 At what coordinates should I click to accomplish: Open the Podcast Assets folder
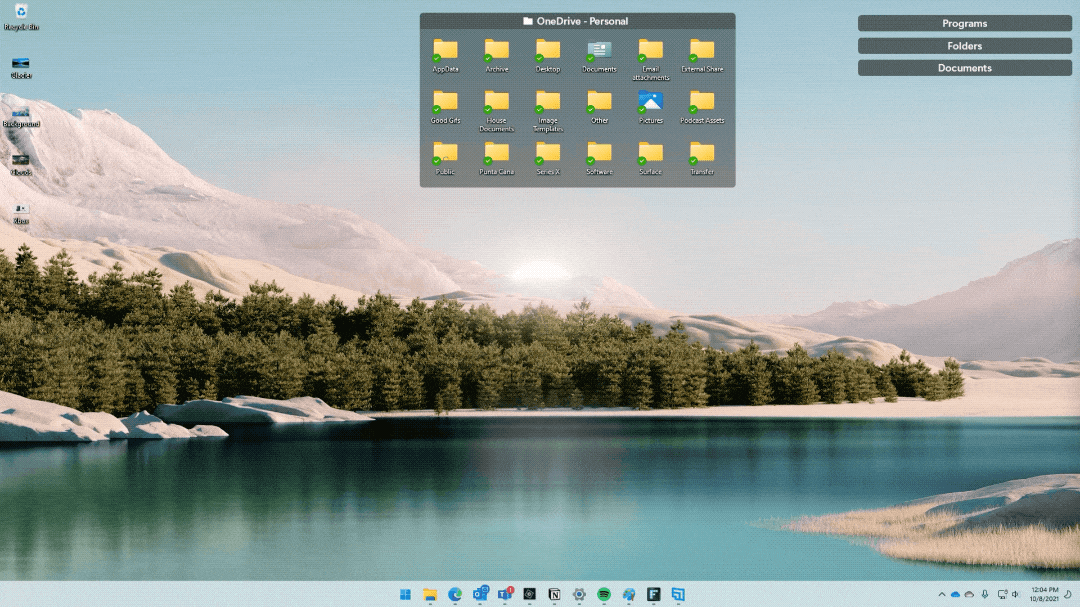point(702,101)
